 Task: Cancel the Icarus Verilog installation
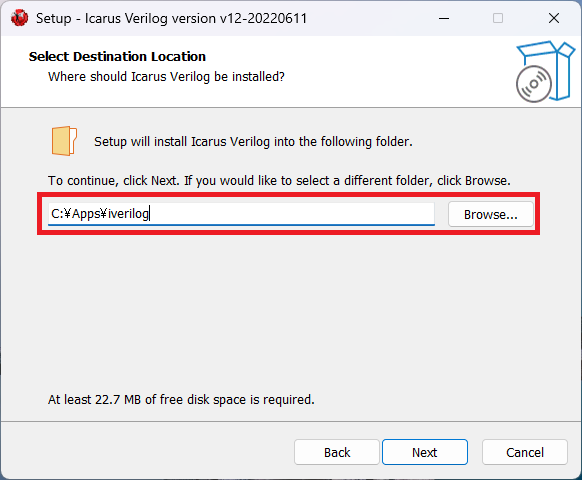[525, 452]
